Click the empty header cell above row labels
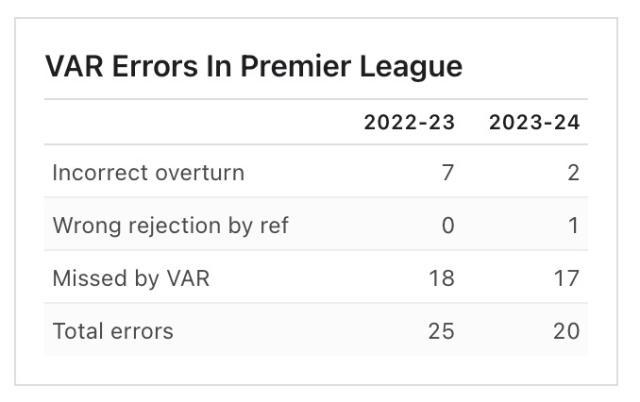The height and width of the screenshot is (402, 640). (x=190, y=123)
